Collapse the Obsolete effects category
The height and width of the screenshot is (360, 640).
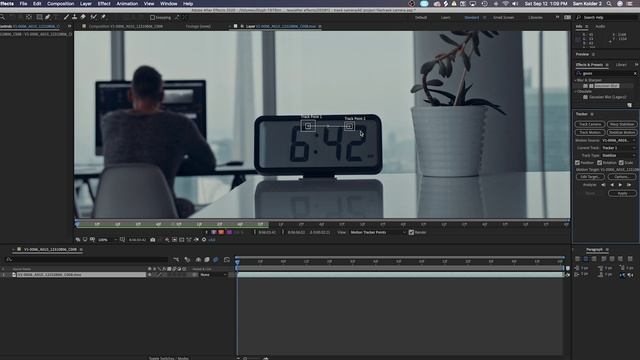576,91
